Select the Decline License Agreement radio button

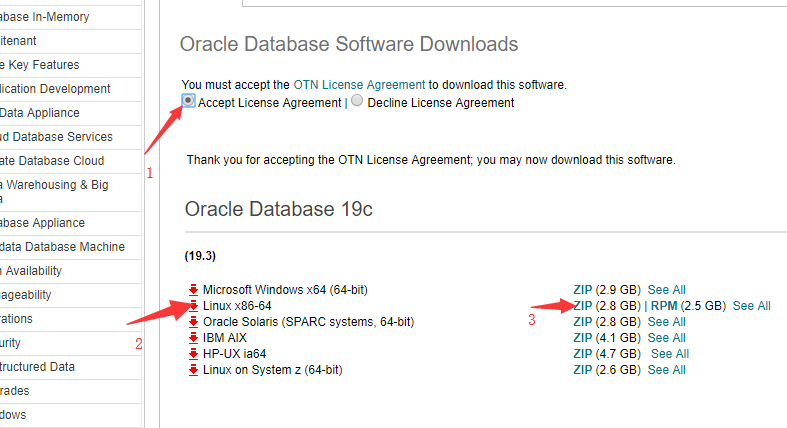point(357,101)
